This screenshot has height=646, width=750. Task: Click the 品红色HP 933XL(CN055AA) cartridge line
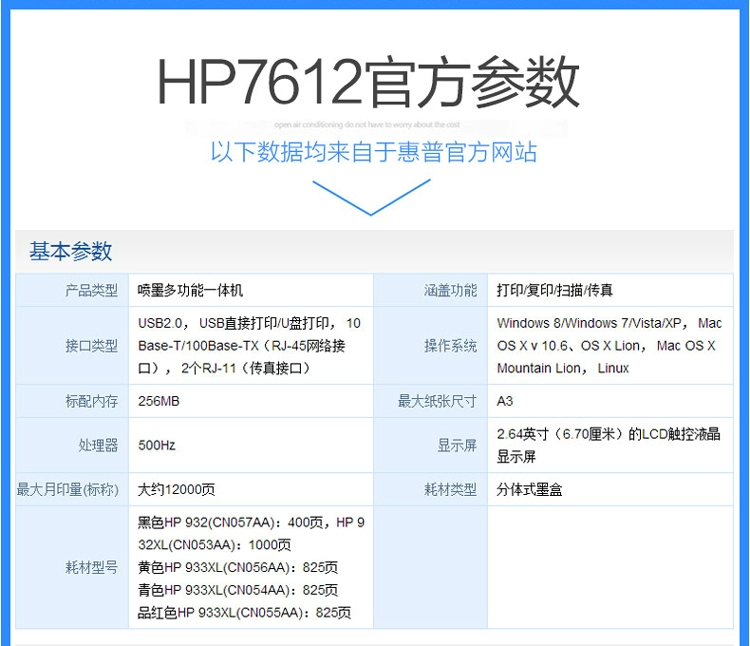[244, 613]
